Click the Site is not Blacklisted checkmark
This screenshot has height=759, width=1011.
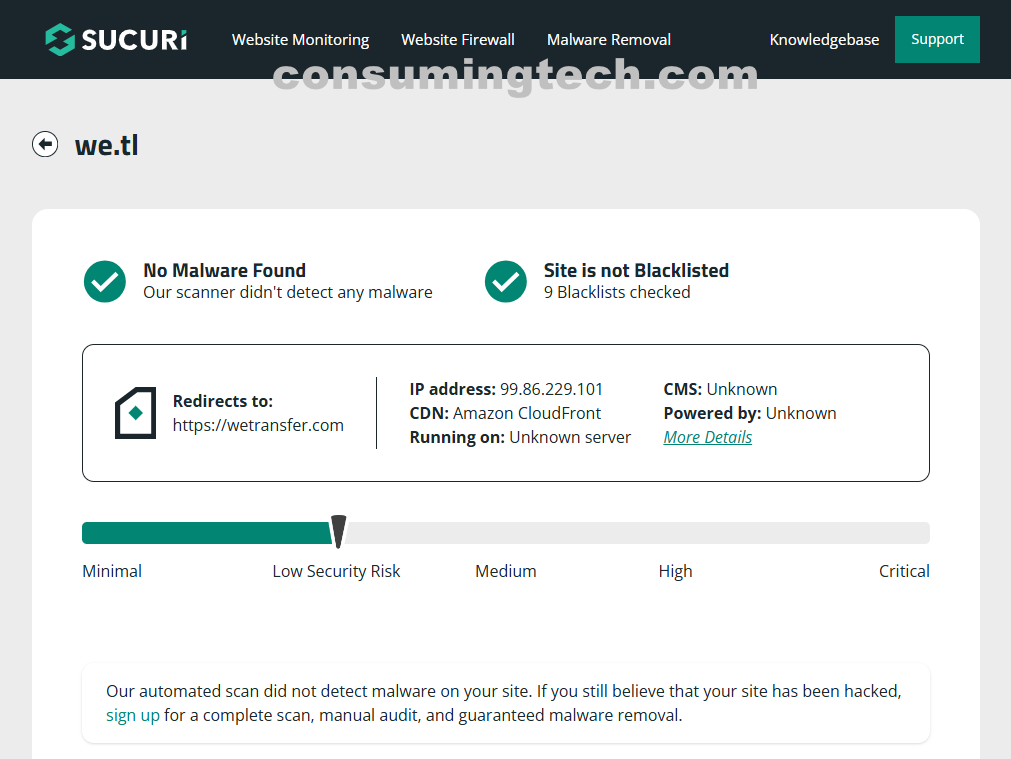point(506,282)
